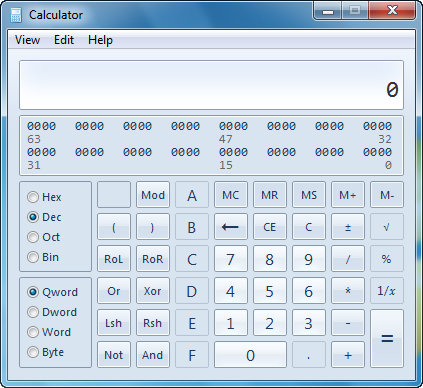Click the square root button
Image resolution: width=423 pixels, height=388 pixels.
387,227
